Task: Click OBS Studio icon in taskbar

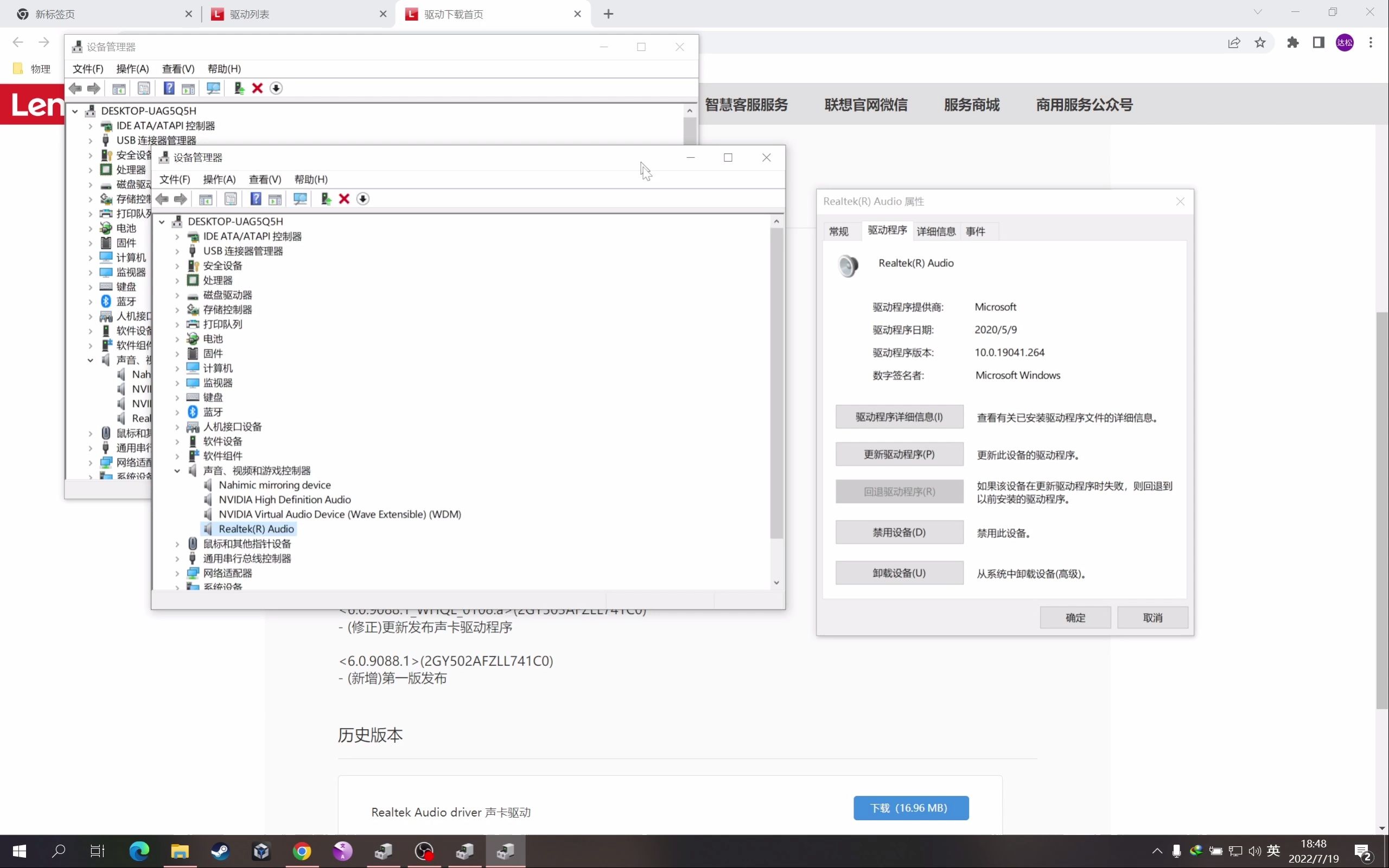Action: [x=424, y=851]
